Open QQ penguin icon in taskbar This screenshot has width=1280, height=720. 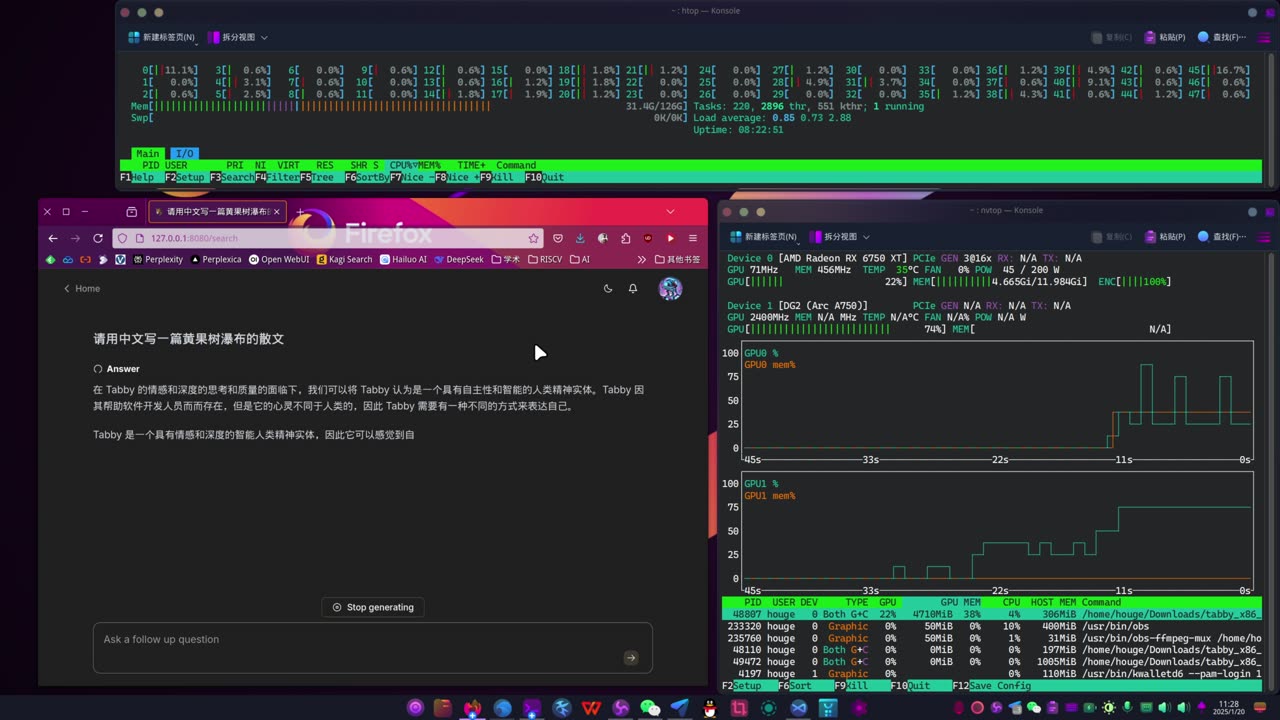tap(709, 708)
